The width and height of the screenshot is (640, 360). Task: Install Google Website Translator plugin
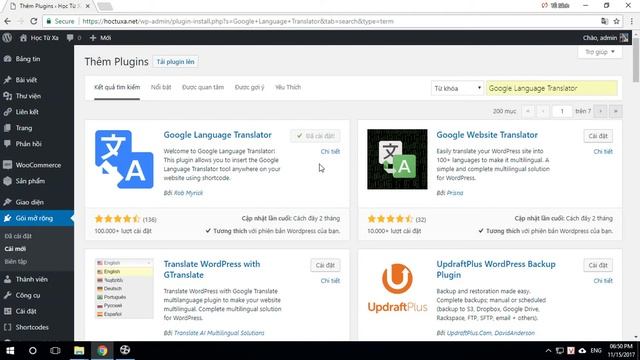(x=598, y=136)
